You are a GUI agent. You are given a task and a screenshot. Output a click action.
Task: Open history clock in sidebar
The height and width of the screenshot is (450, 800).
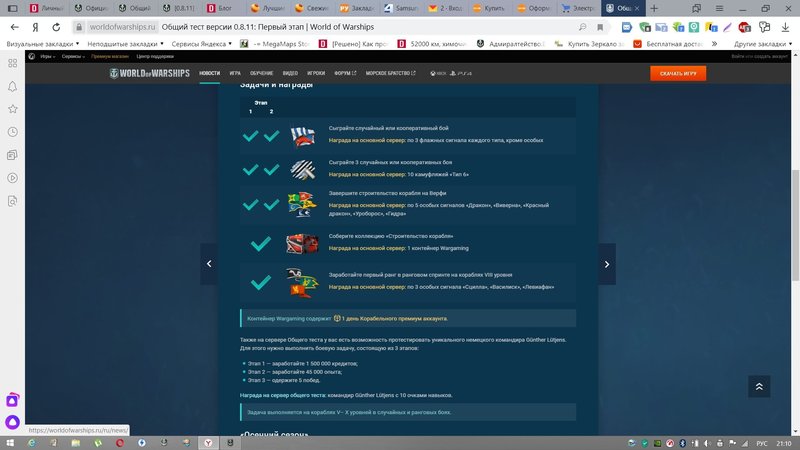click(13, 132)
